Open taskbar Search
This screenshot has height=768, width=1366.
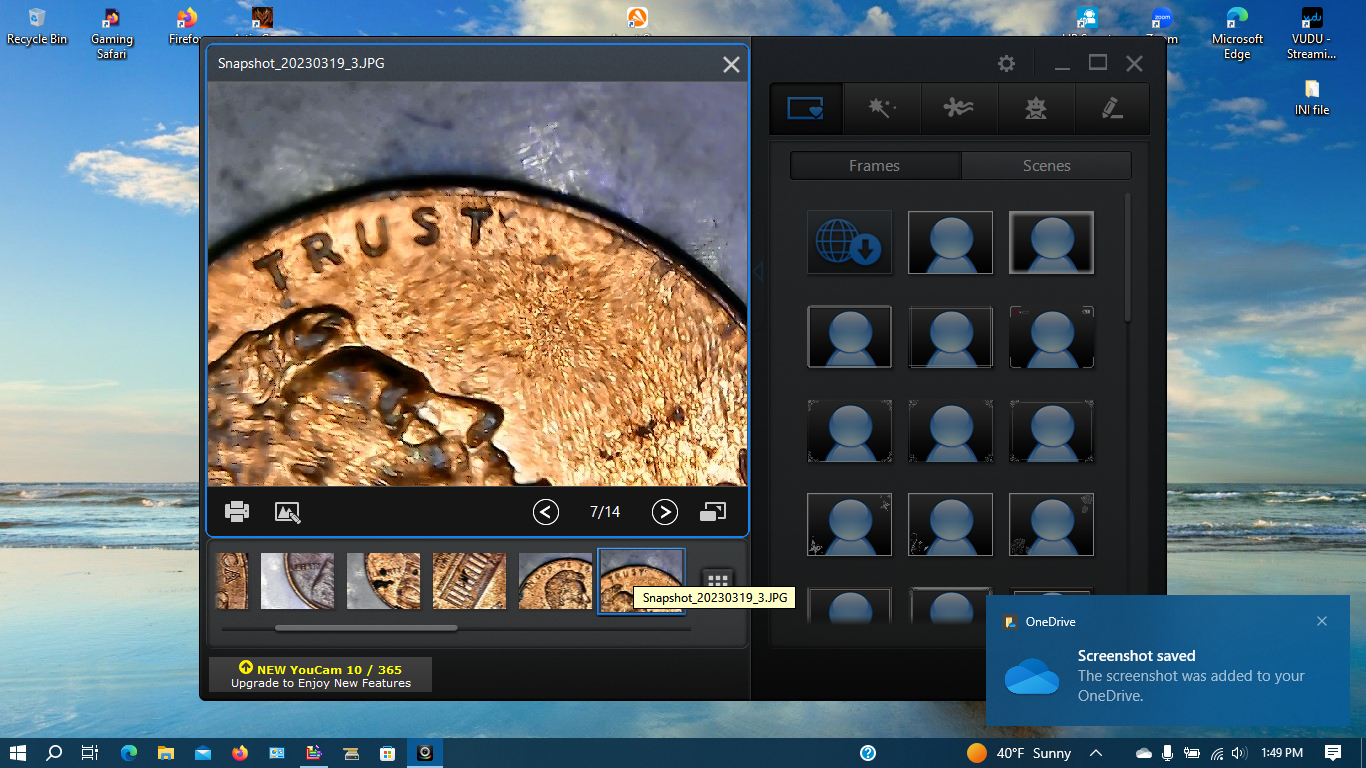(55, 753)
